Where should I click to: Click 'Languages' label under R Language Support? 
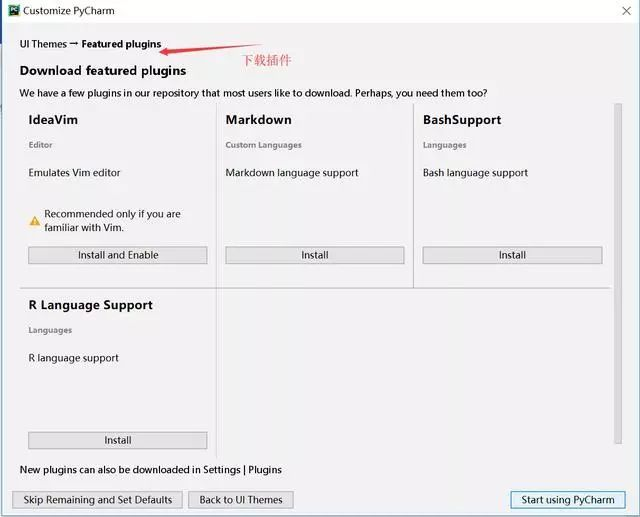pos(50,331)
